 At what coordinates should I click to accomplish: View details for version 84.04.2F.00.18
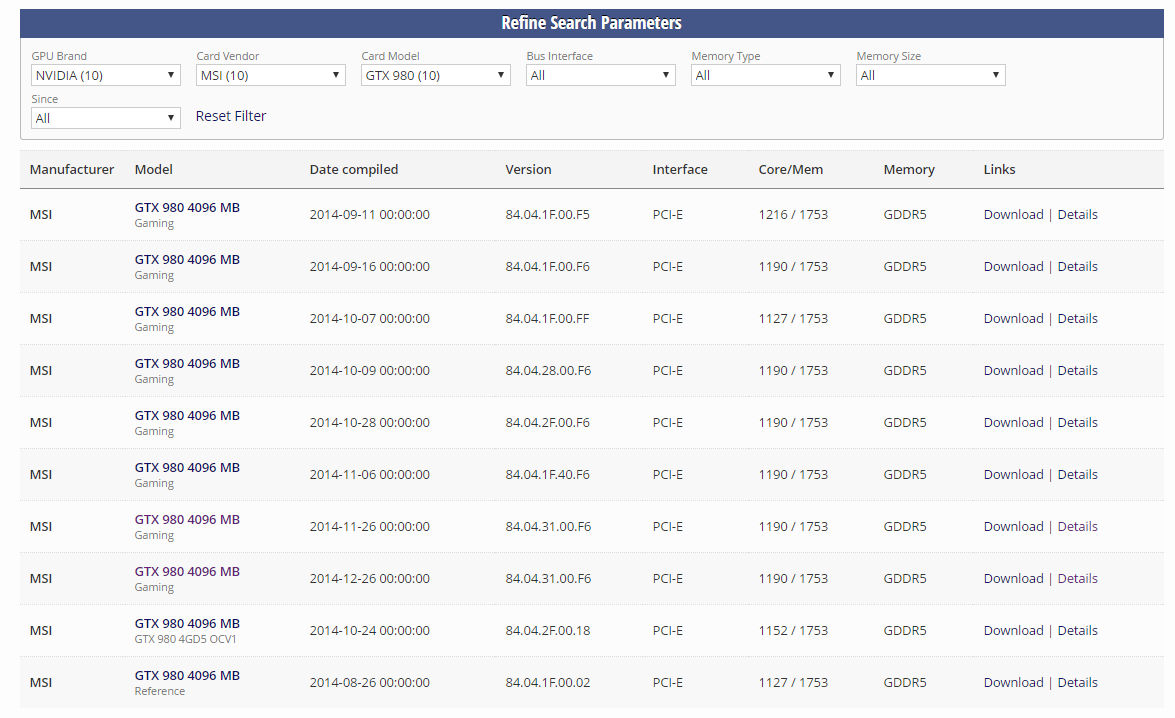(x=1078, y=630)
